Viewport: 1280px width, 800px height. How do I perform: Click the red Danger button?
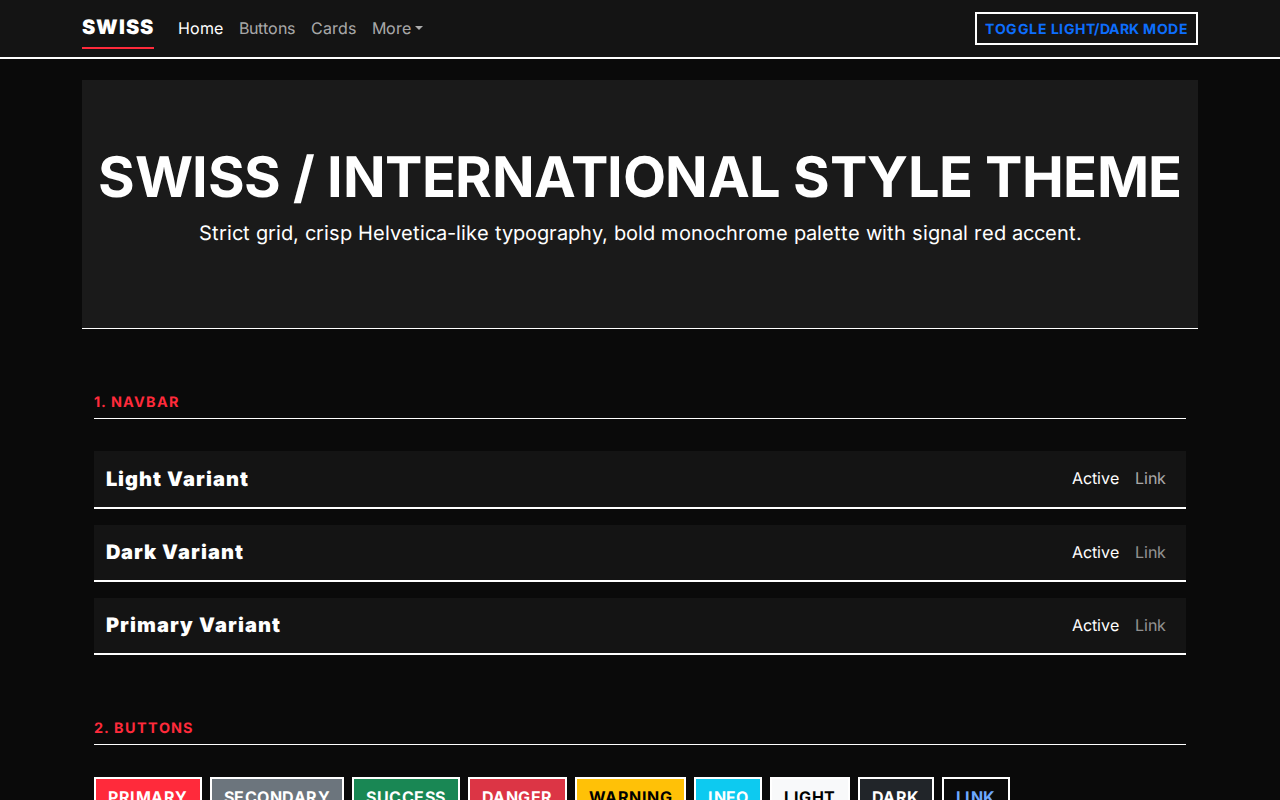point(517,789)
